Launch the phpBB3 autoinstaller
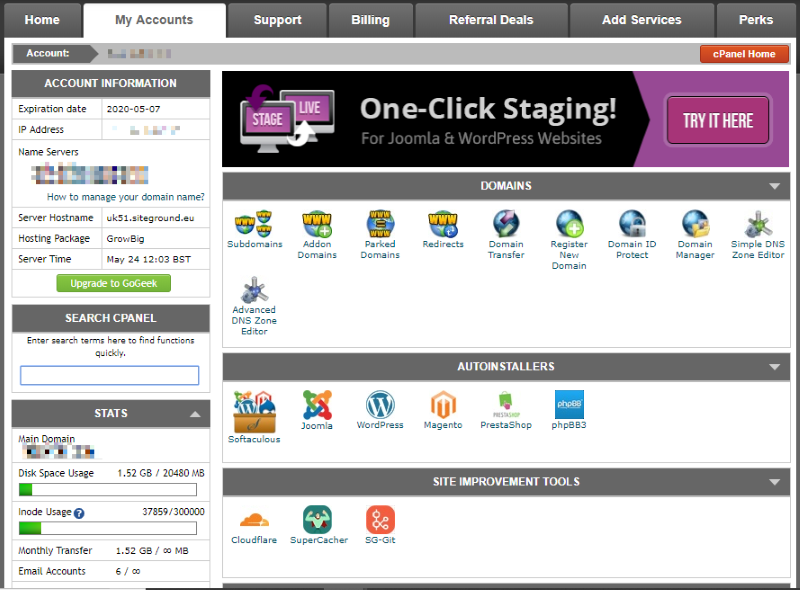 pos(569,410)
